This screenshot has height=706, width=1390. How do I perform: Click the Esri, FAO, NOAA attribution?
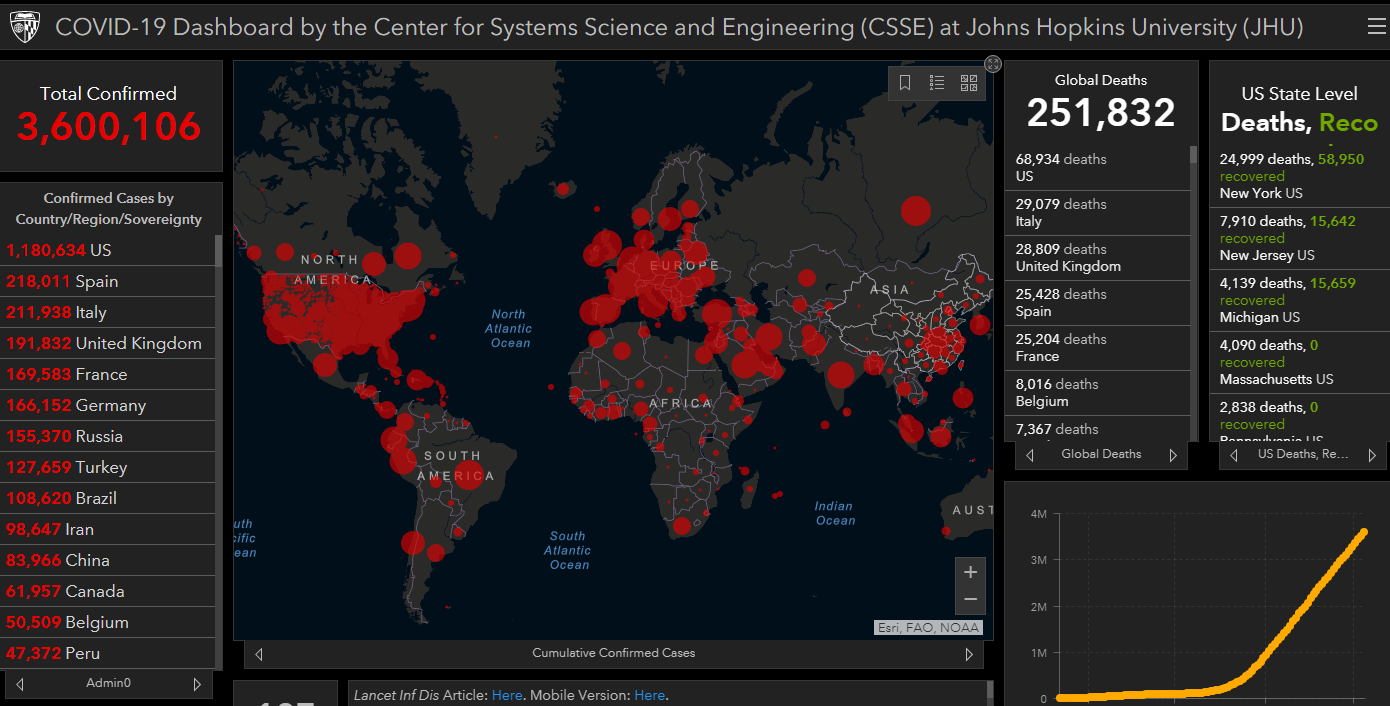(928, 628)
